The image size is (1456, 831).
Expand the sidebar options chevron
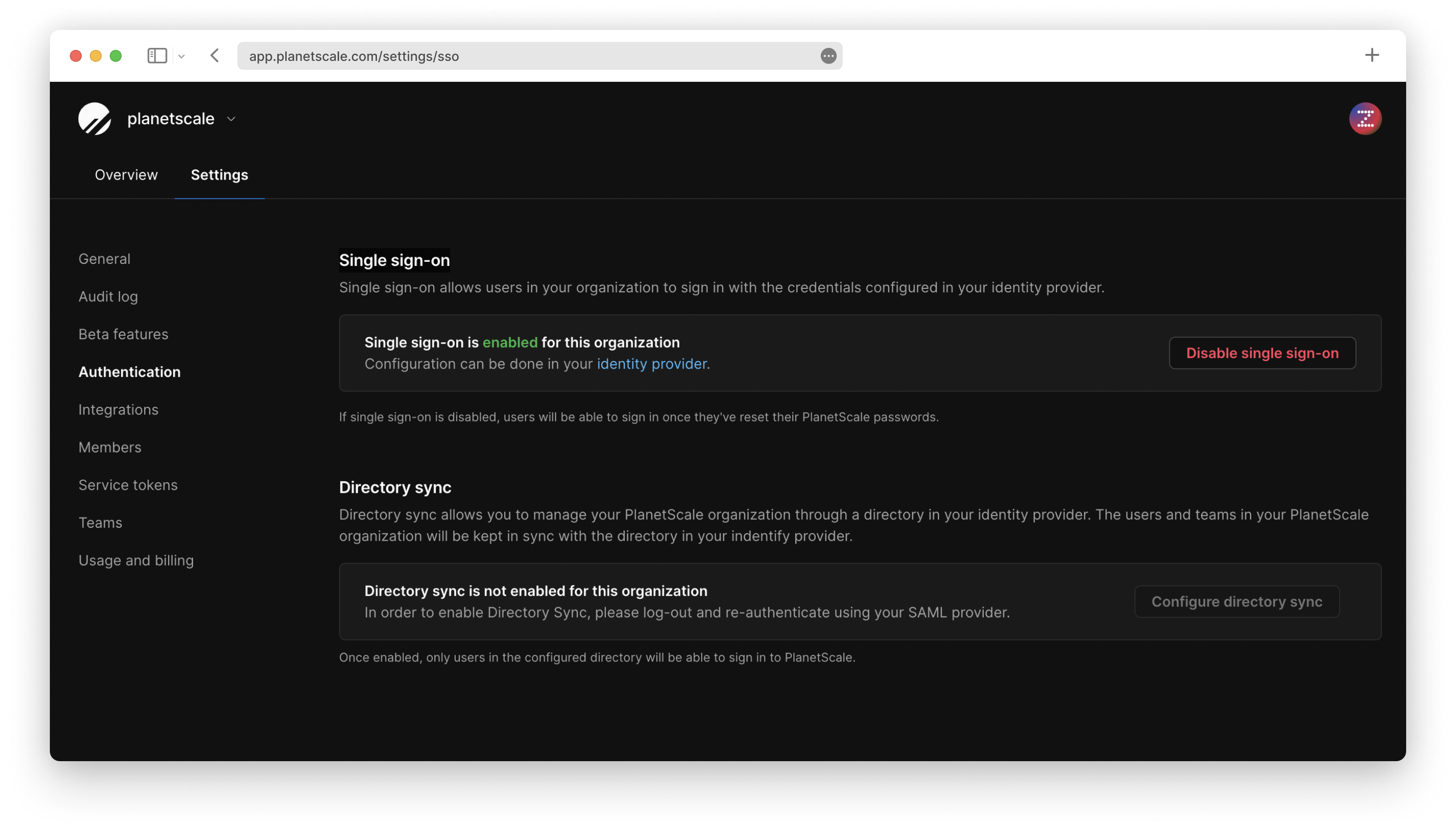182,56
